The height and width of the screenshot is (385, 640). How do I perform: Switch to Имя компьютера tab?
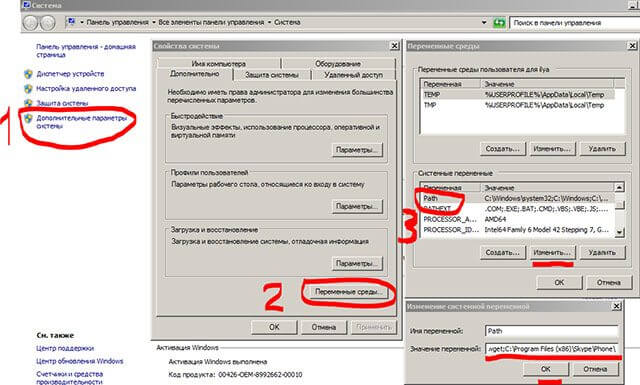click(218, 64)
